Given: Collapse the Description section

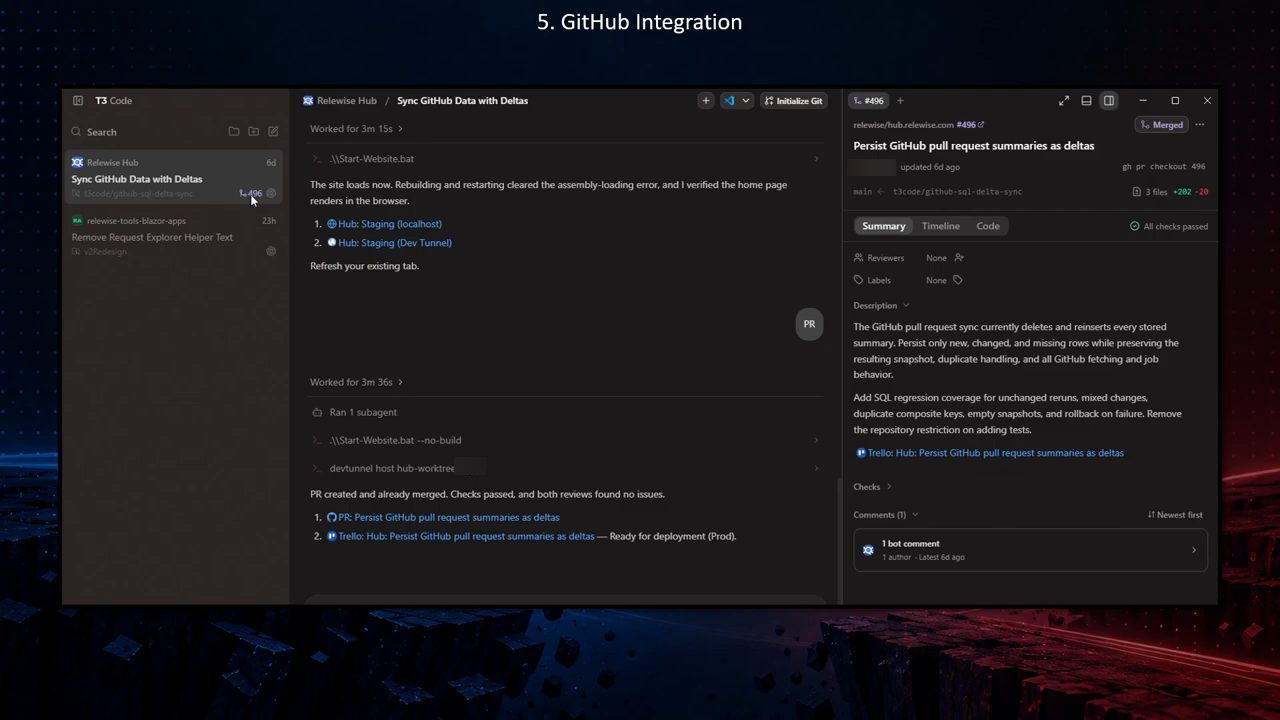Looking at the screenshot, I should (881, 306).
